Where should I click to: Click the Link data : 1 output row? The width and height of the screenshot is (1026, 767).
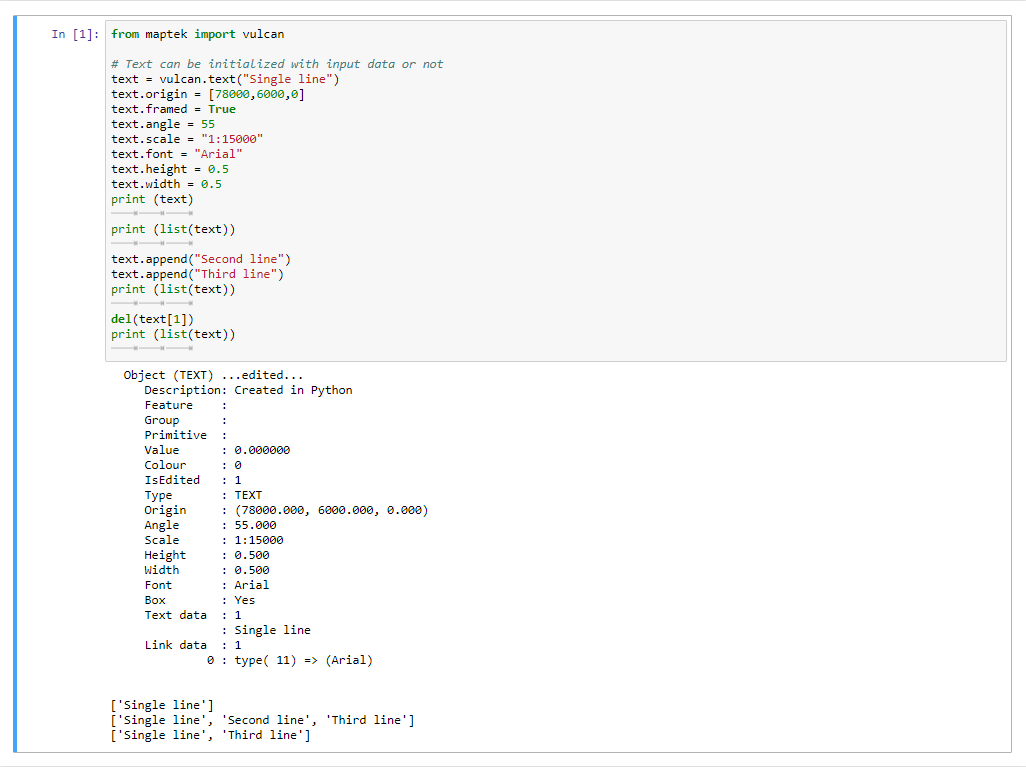tap(193, 646)
